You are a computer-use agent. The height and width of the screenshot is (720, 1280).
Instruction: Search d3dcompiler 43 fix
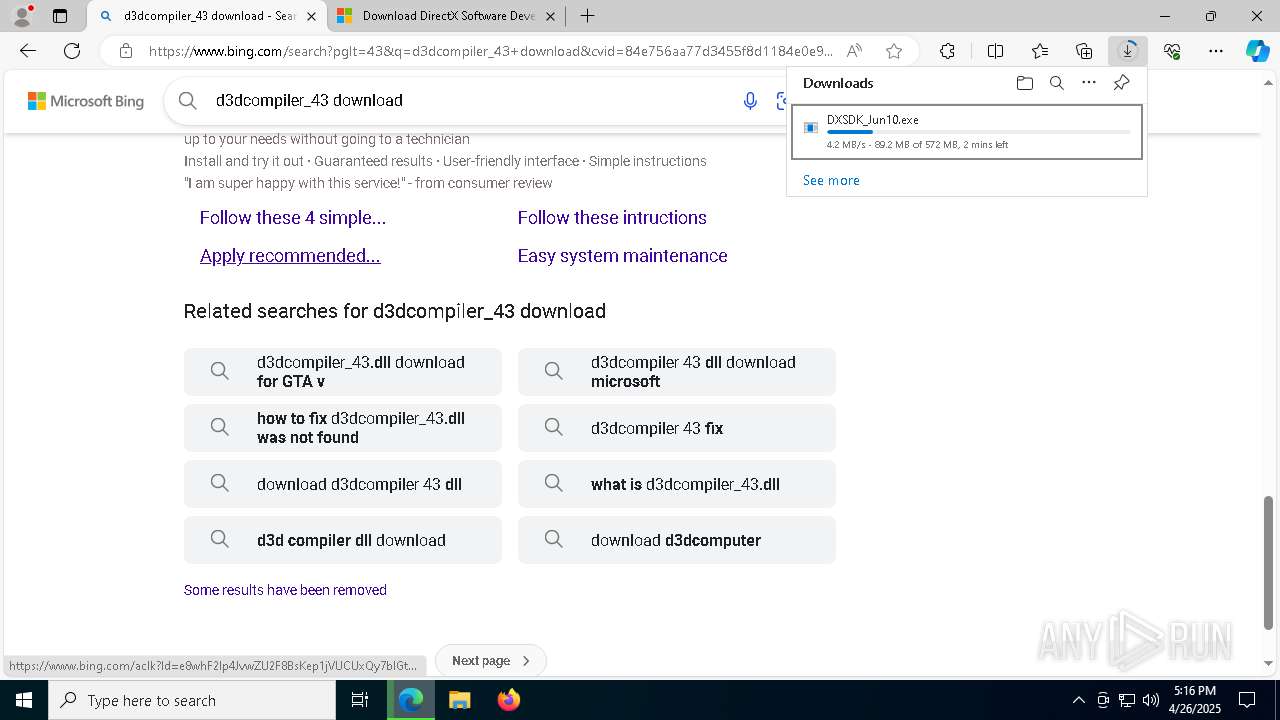tap(677, 428)
